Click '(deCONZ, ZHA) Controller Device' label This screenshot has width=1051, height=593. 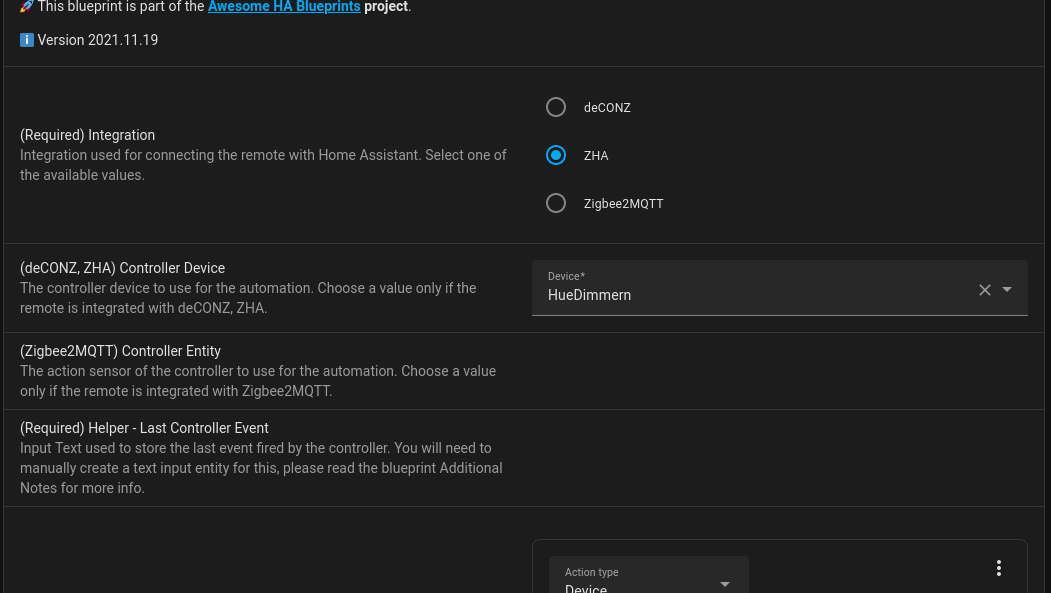(x=123, y=268)
